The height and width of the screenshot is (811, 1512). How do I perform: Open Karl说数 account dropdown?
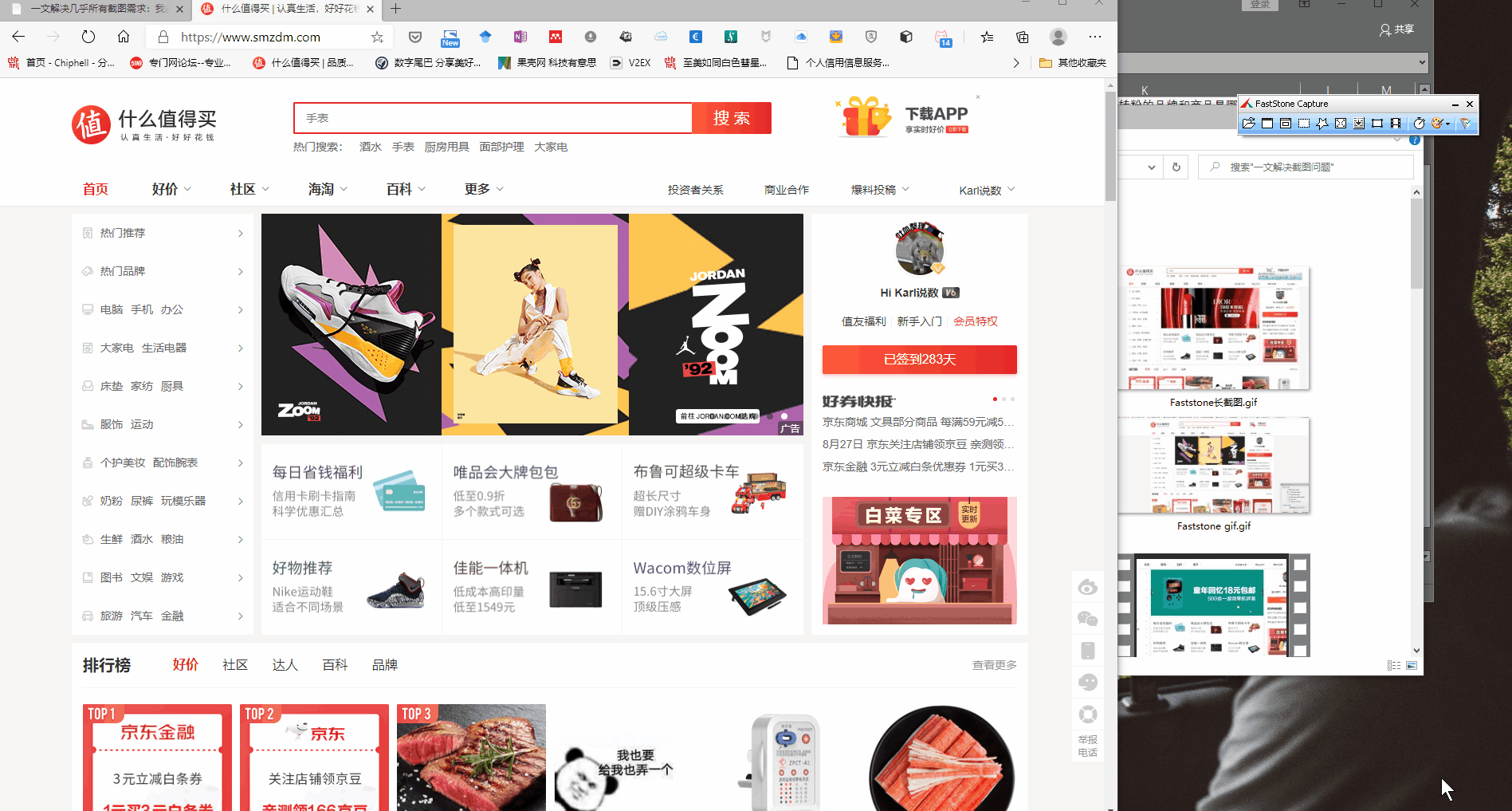pyautogui.click(x=987, y=190)
